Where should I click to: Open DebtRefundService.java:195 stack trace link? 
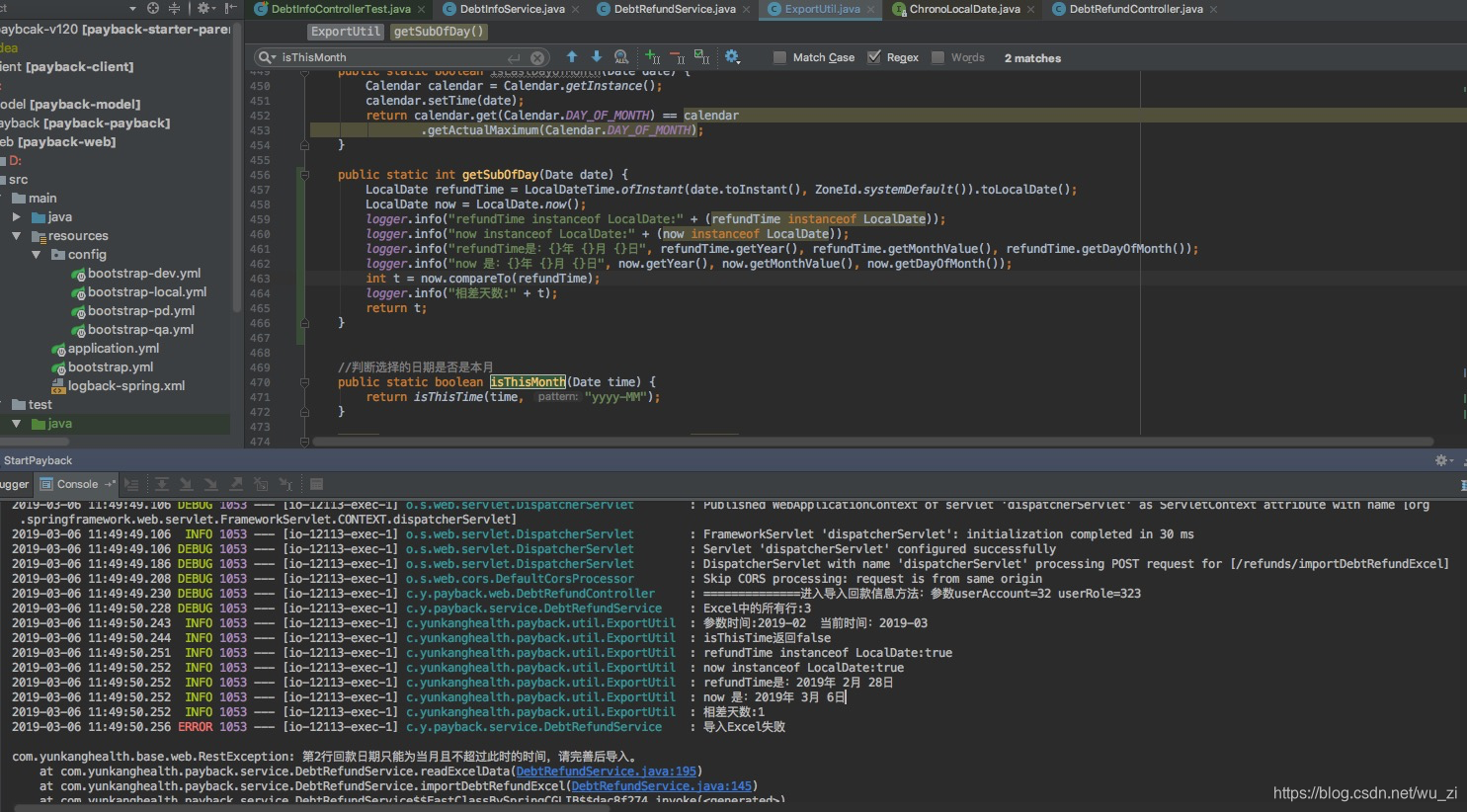tap(607, 771)
